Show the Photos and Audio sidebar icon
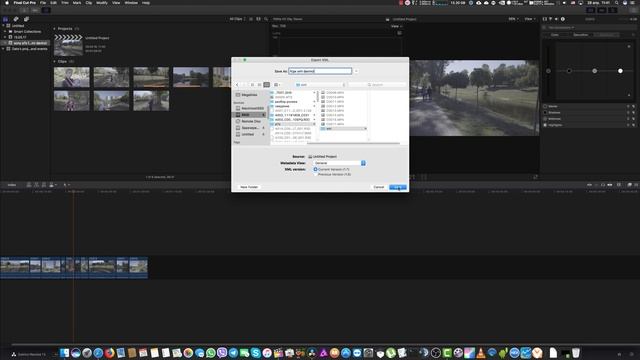This screenshot has height=360, width=640. point(16,19)
